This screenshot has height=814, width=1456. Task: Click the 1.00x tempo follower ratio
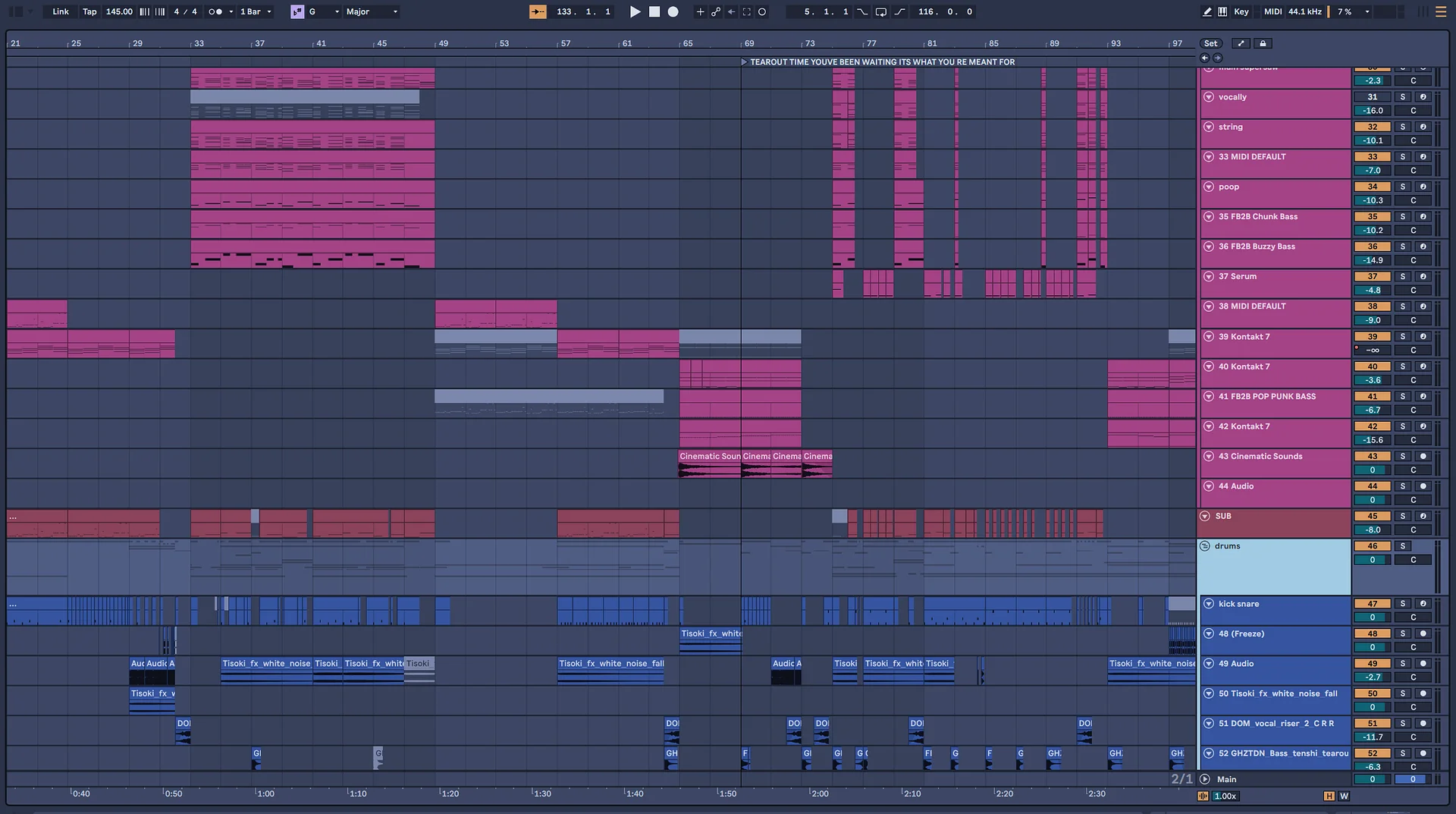1225,796
